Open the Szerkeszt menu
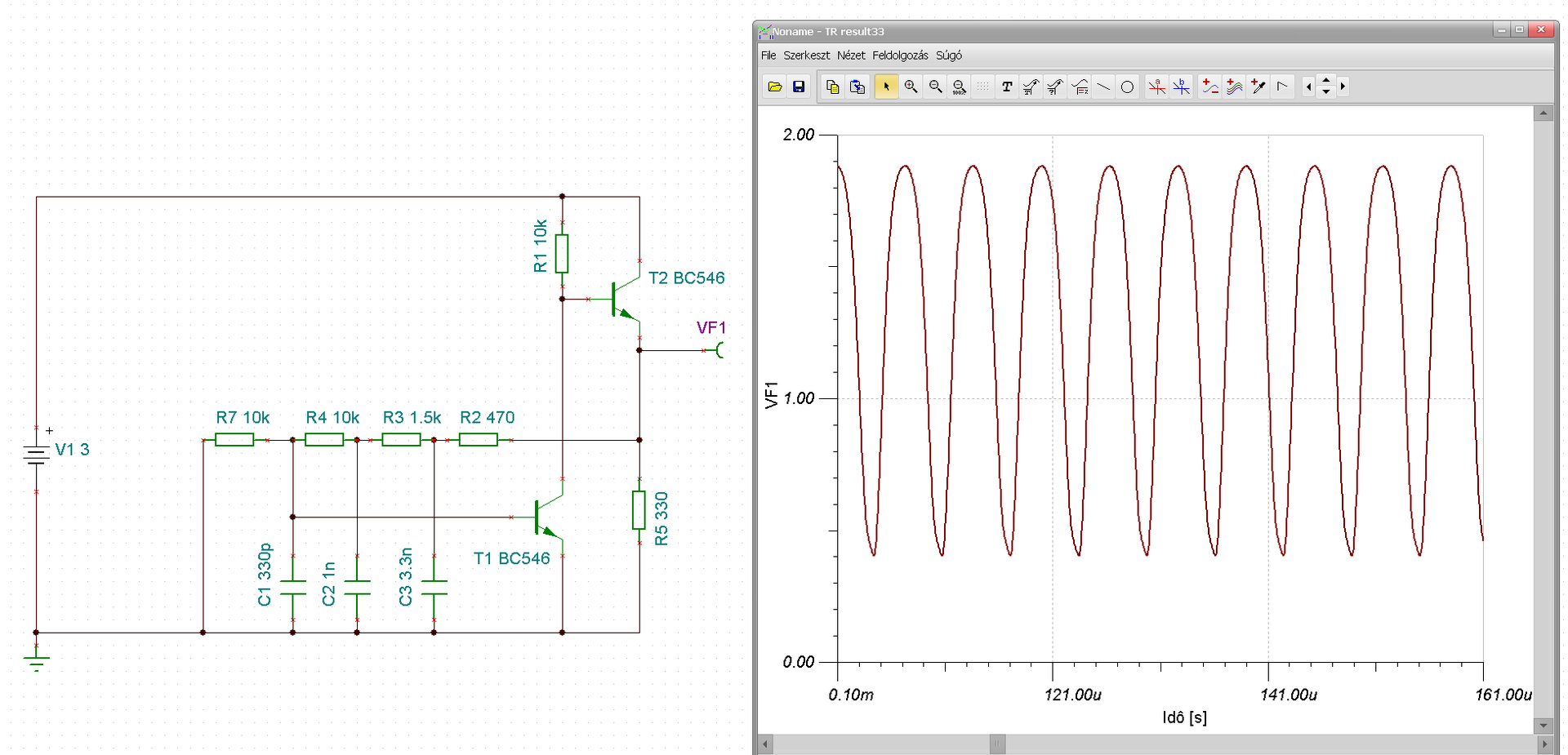1568x755 pixels. click(x=807, y=56)
